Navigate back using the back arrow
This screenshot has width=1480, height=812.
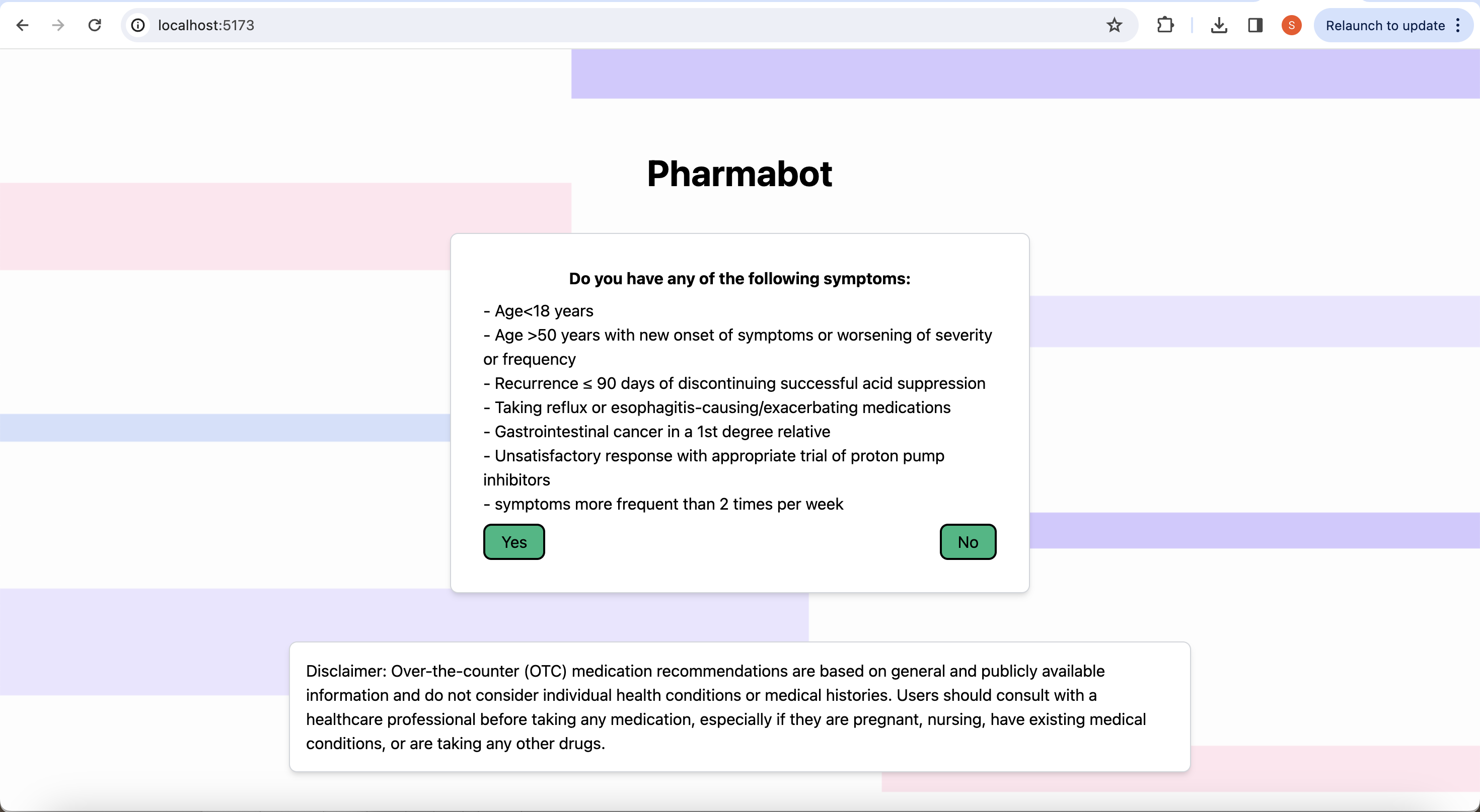click(x=22, y=25)
